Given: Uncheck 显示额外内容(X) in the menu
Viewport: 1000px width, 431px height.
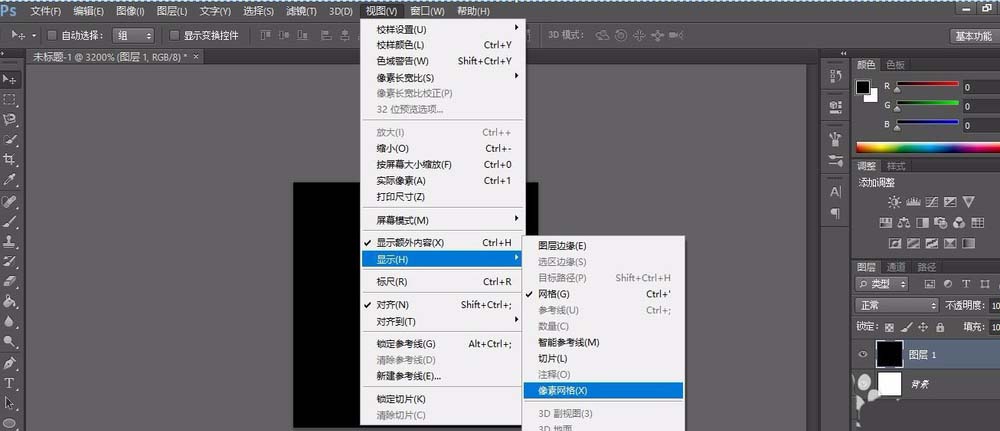Looking at the screenshot, I should click(442, 242).
